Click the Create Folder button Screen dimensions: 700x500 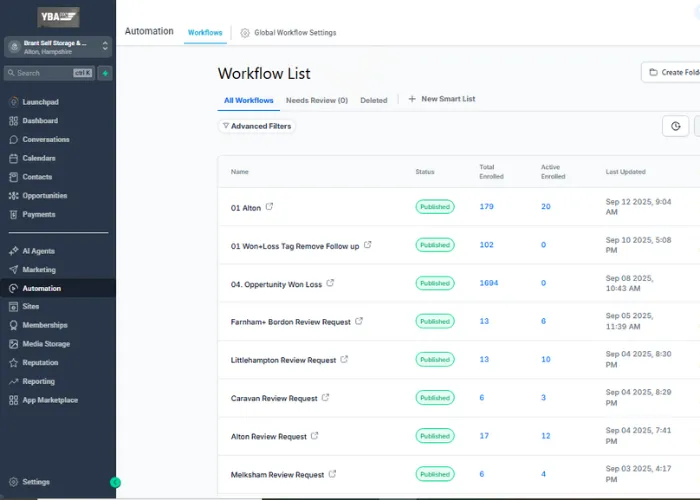tap(671, 72)
